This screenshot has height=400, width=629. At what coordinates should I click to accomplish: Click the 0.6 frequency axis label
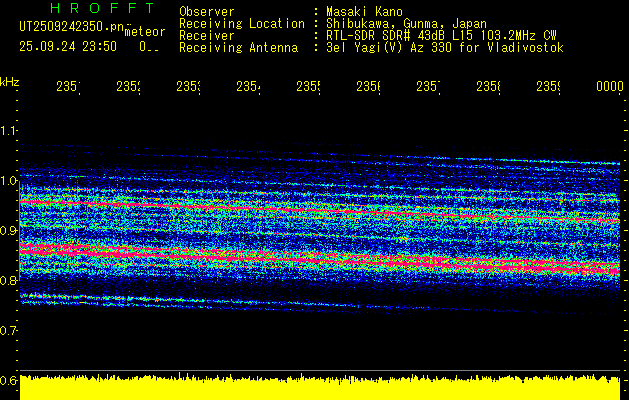[8, 380]
